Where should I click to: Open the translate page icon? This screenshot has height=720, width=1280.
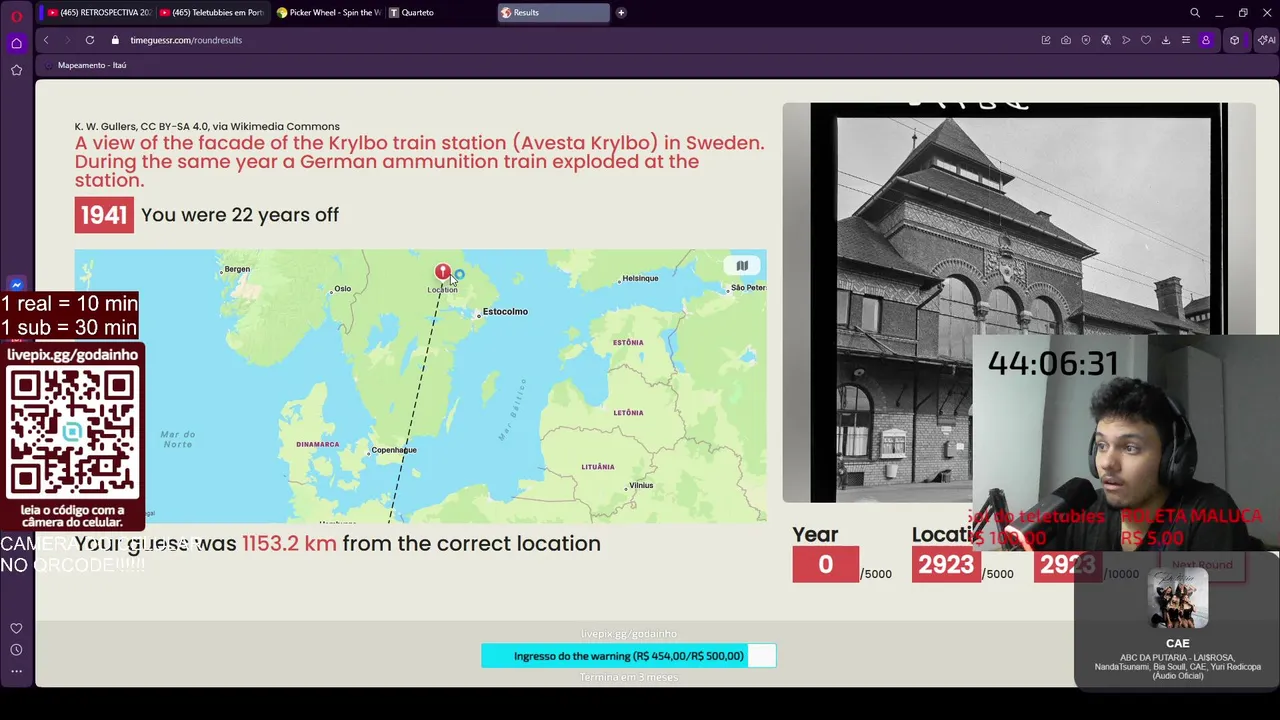(1106, 40)
